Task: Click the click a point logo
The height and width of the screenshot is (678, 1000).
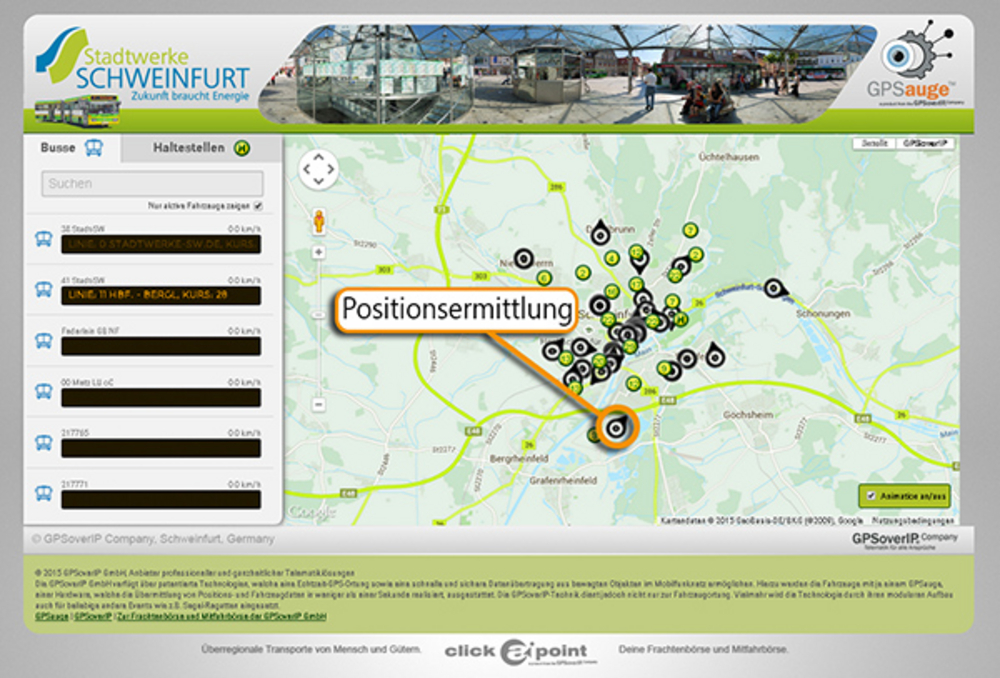Action: coord(518,652)
